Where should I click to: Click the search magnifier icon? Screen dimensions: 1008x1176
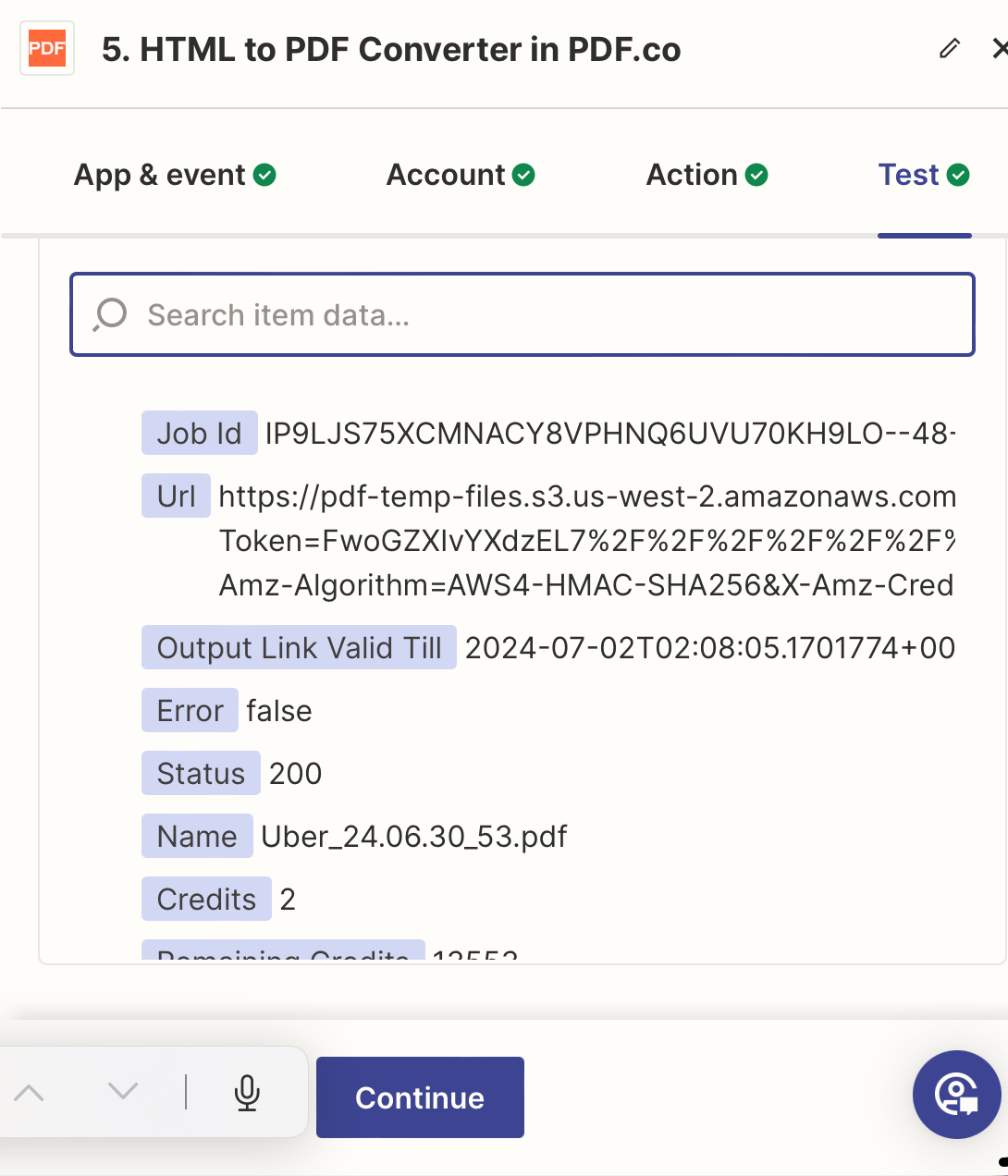(110, 314)
